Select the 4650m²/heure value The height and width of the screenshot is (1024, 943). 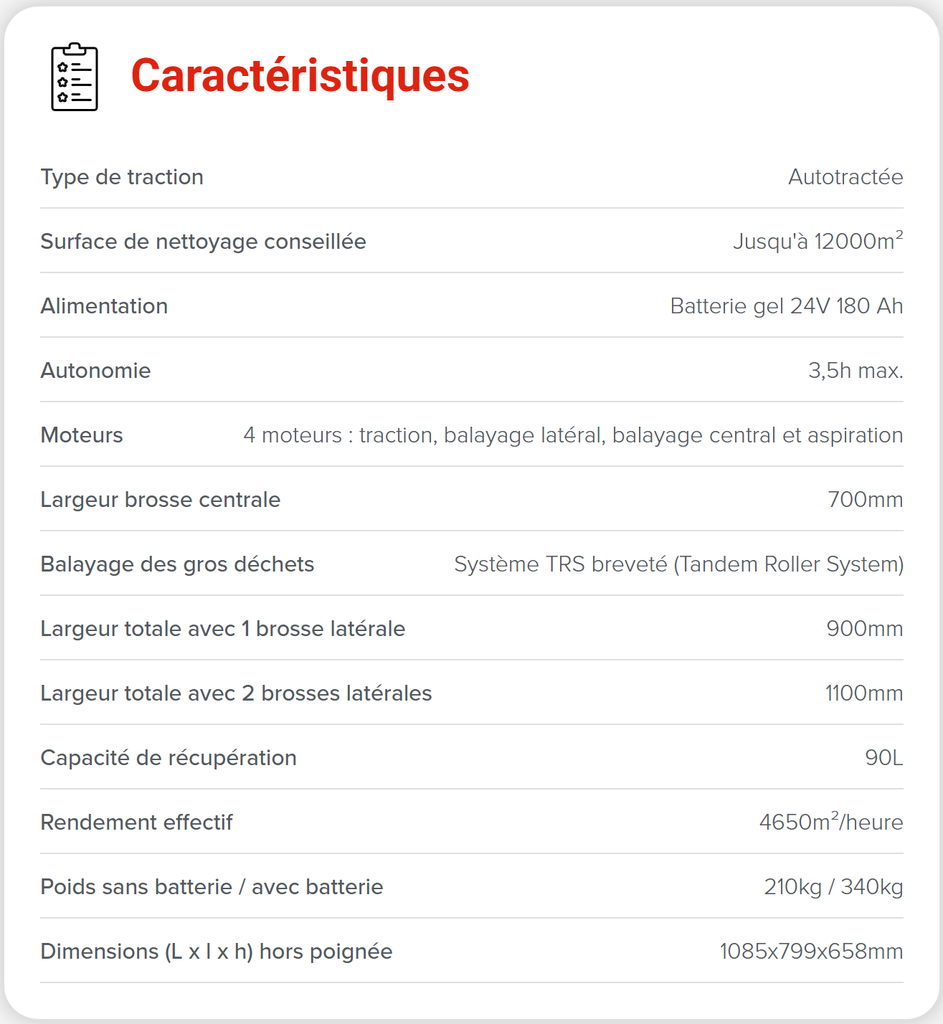pos(831,822)
